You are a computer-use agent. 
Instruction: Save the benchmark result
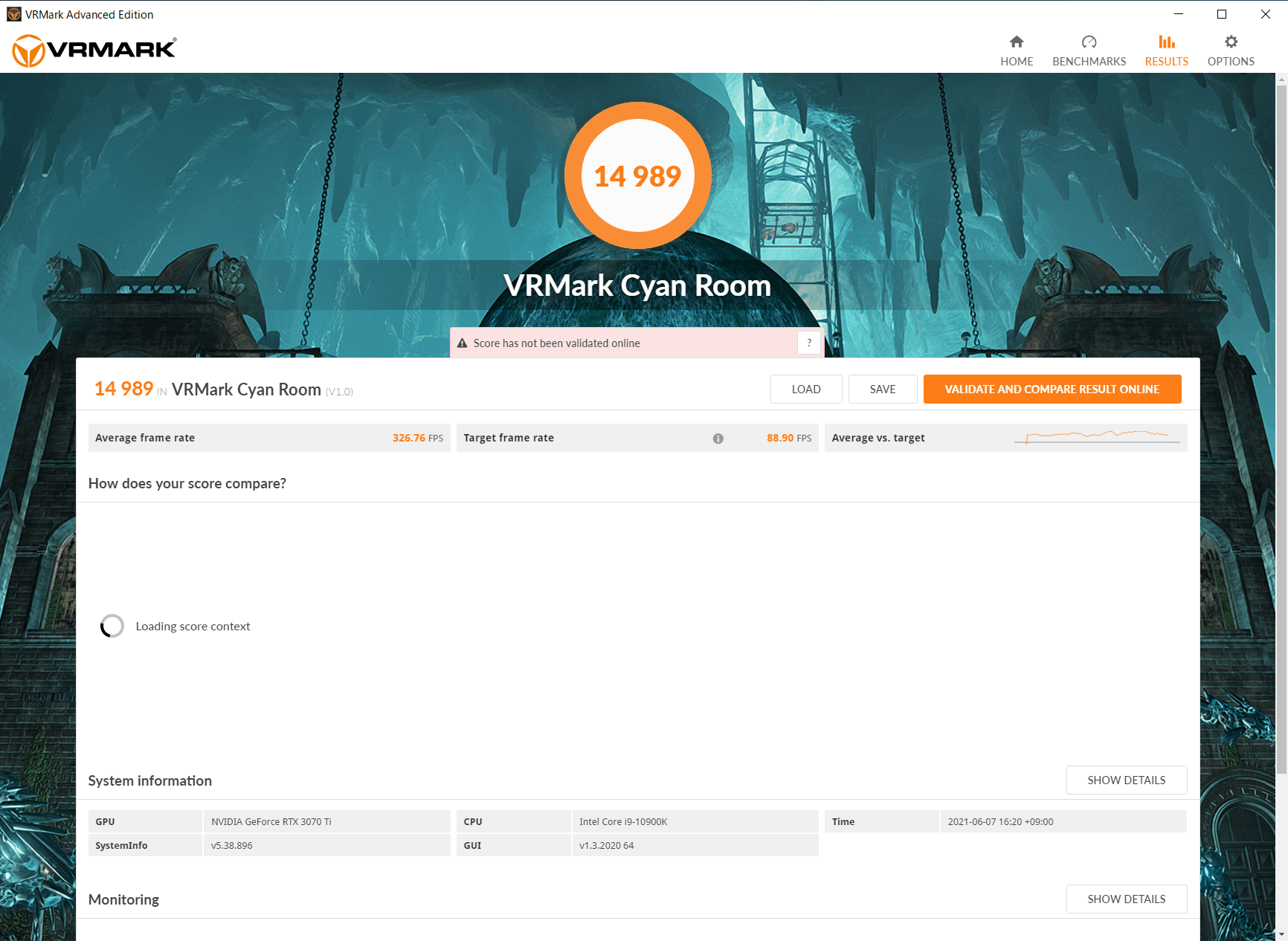(x=883, y=389)
